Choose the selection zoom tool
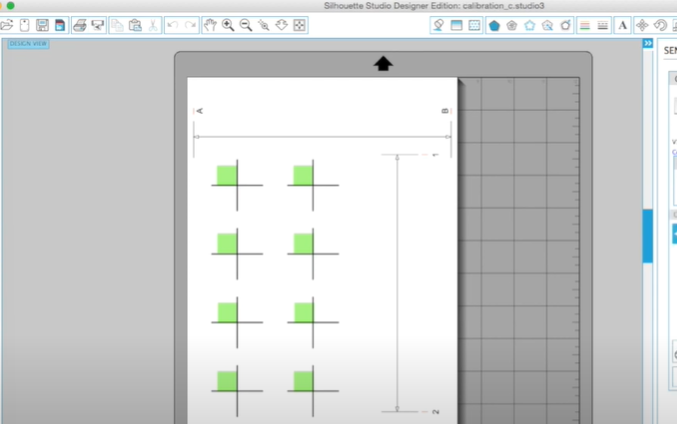Image resolution: width=677 pixels, height=424 pixels. pyautogui.click(x=264, y=25)
